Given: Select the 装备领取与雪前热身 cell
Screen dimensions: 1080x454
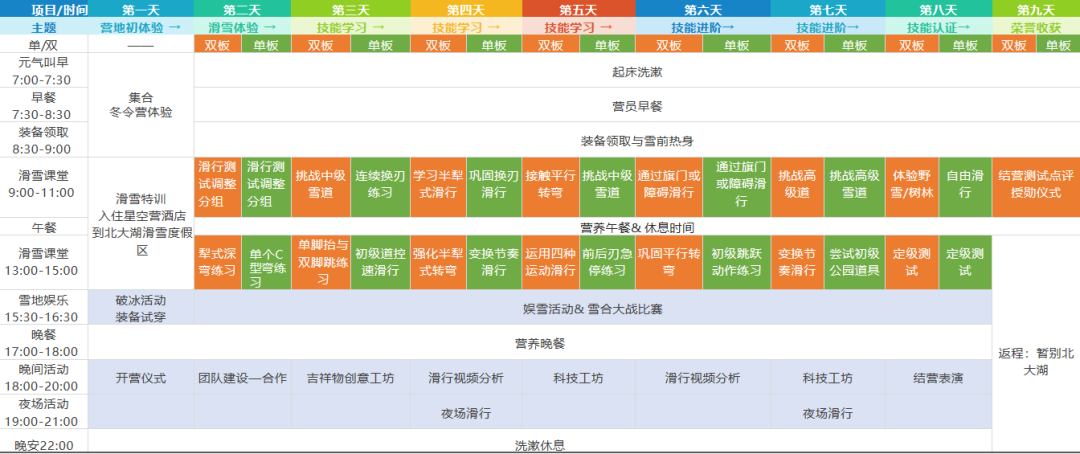Looking at the screenshot, I should tap(637, 139).
